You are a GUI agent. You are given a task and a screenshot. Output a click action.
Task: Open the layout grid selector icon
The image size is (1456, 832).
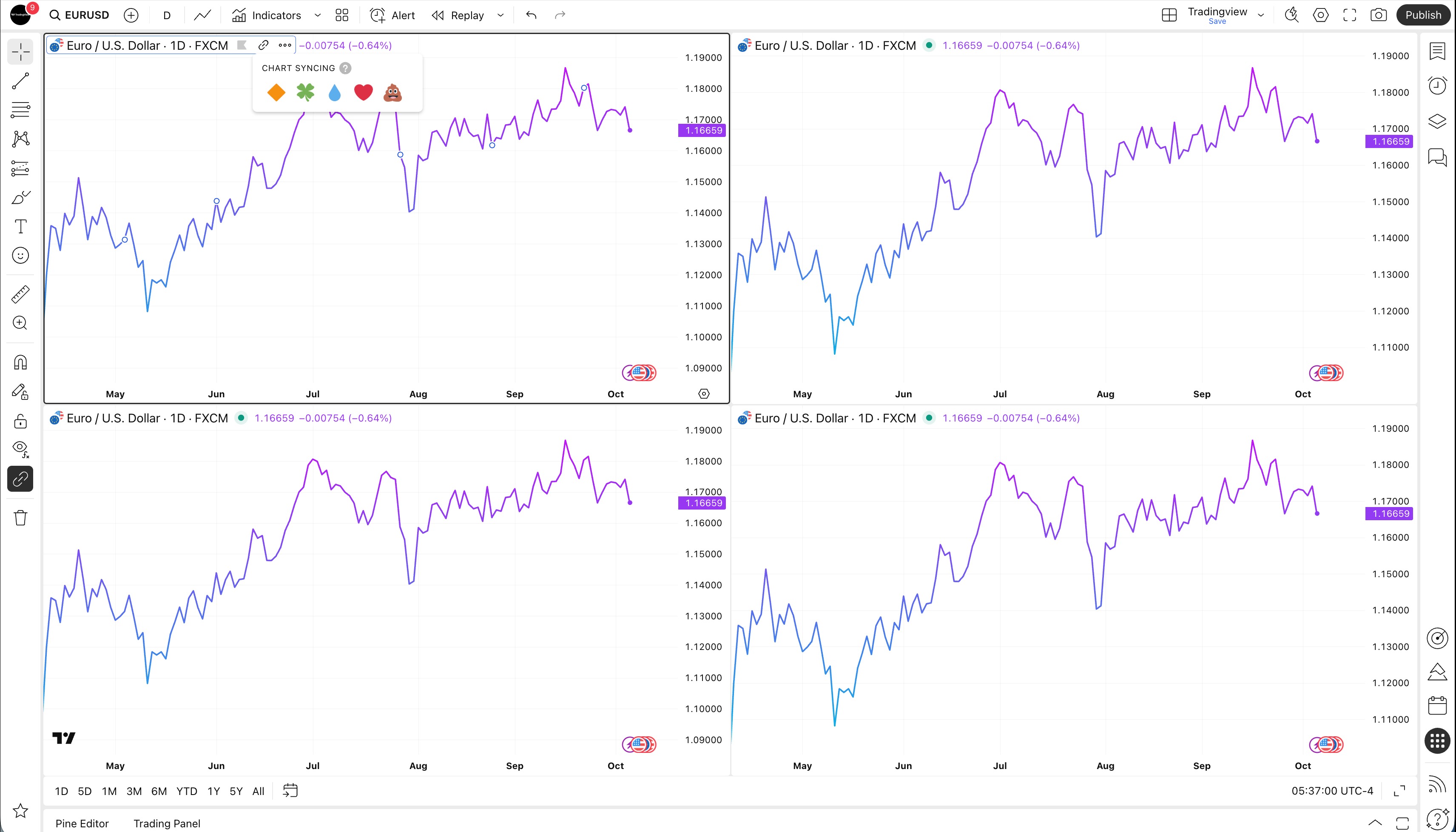click(x=1169, y=15)
